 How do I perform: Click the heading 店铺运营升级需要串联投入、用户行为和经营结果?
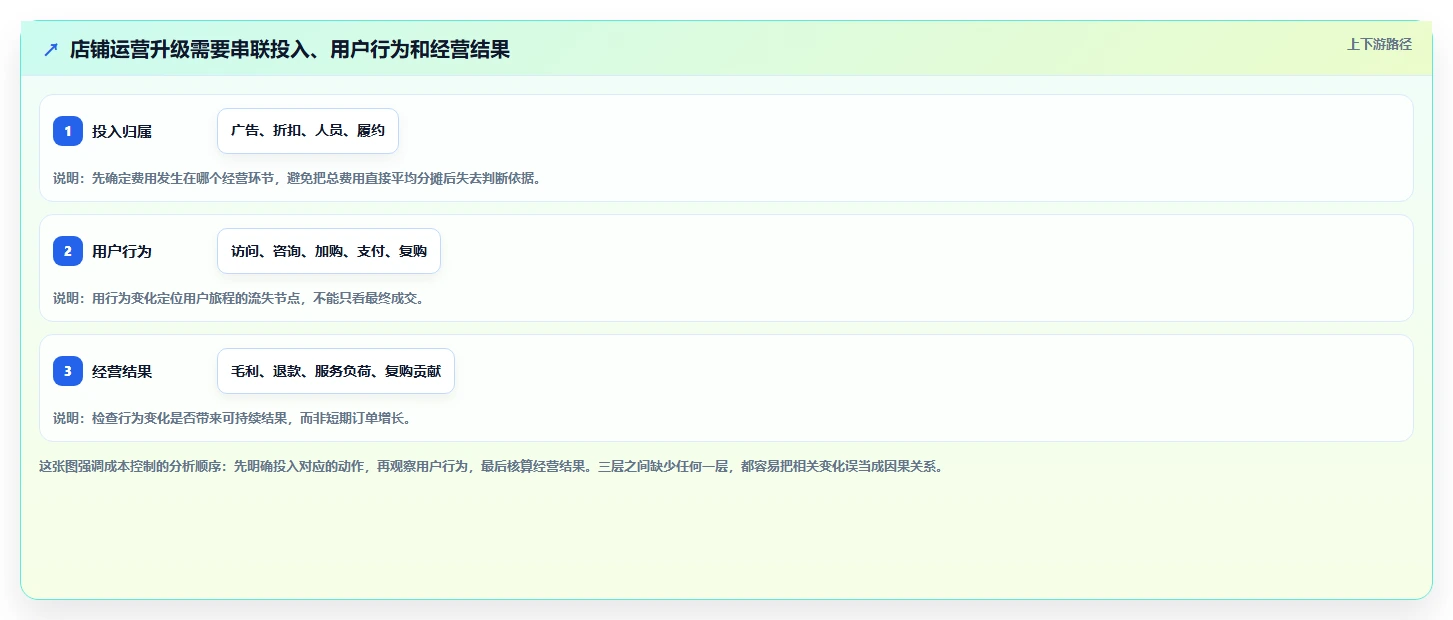[290, 49]
